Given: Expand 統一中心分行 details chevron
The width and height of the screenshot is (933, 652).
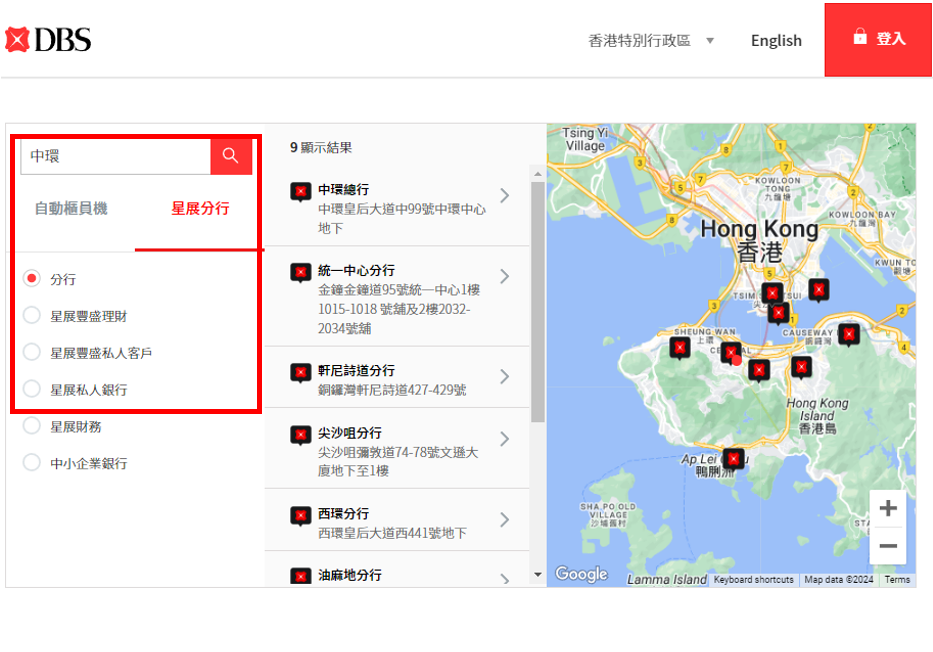Looking at the screenshot, I should tap(504, 277).
